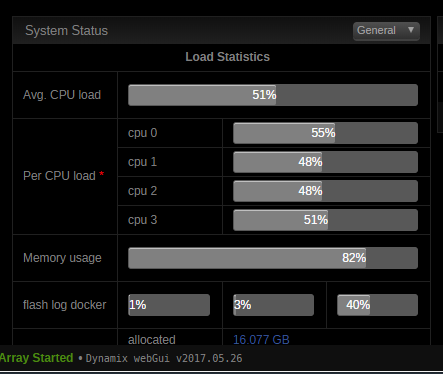Click the red asterisk beside Per CPU load

click(102, 174)
